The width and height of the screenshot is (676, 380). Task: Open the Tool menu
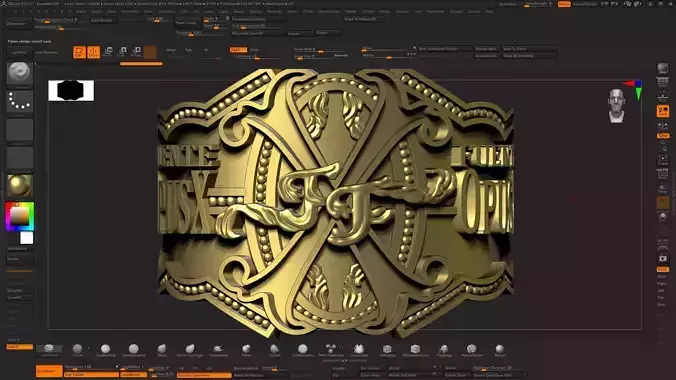[418, 12]
